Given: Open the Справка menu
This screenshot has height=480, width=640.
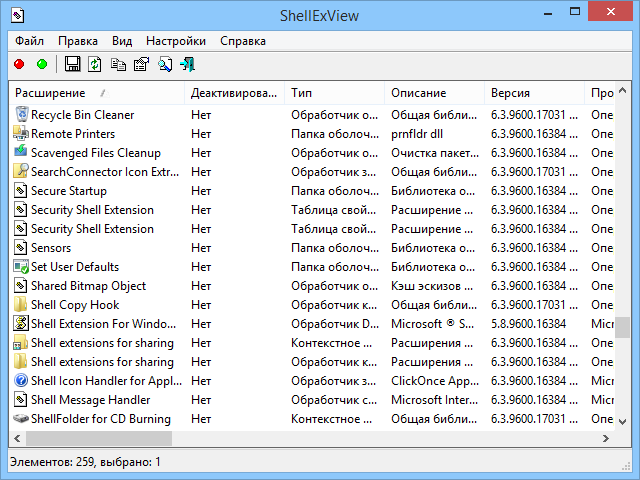Looking at the screenshot, I should [x=243, y=41].
